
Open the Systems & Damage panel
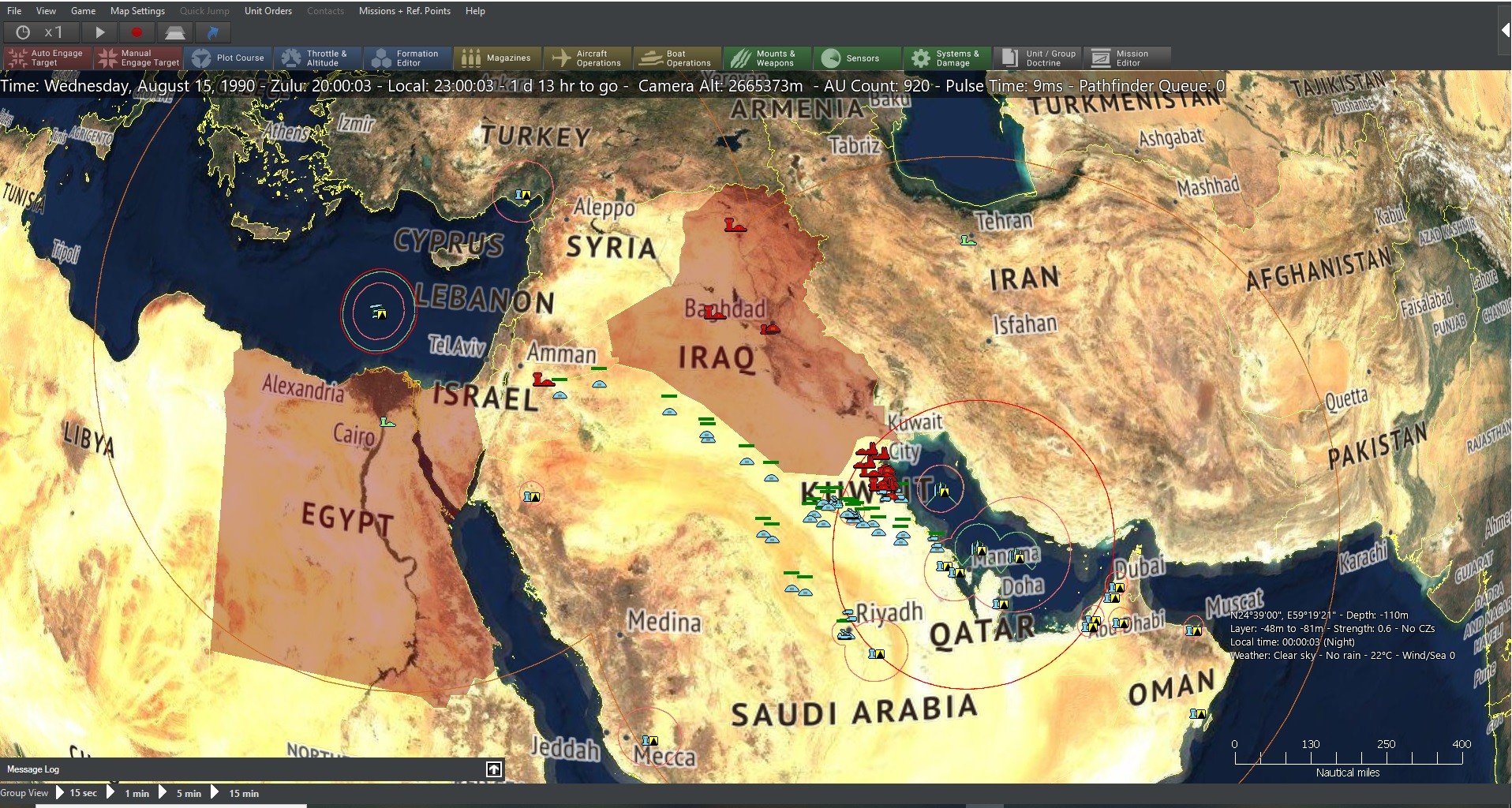(946, 57)
